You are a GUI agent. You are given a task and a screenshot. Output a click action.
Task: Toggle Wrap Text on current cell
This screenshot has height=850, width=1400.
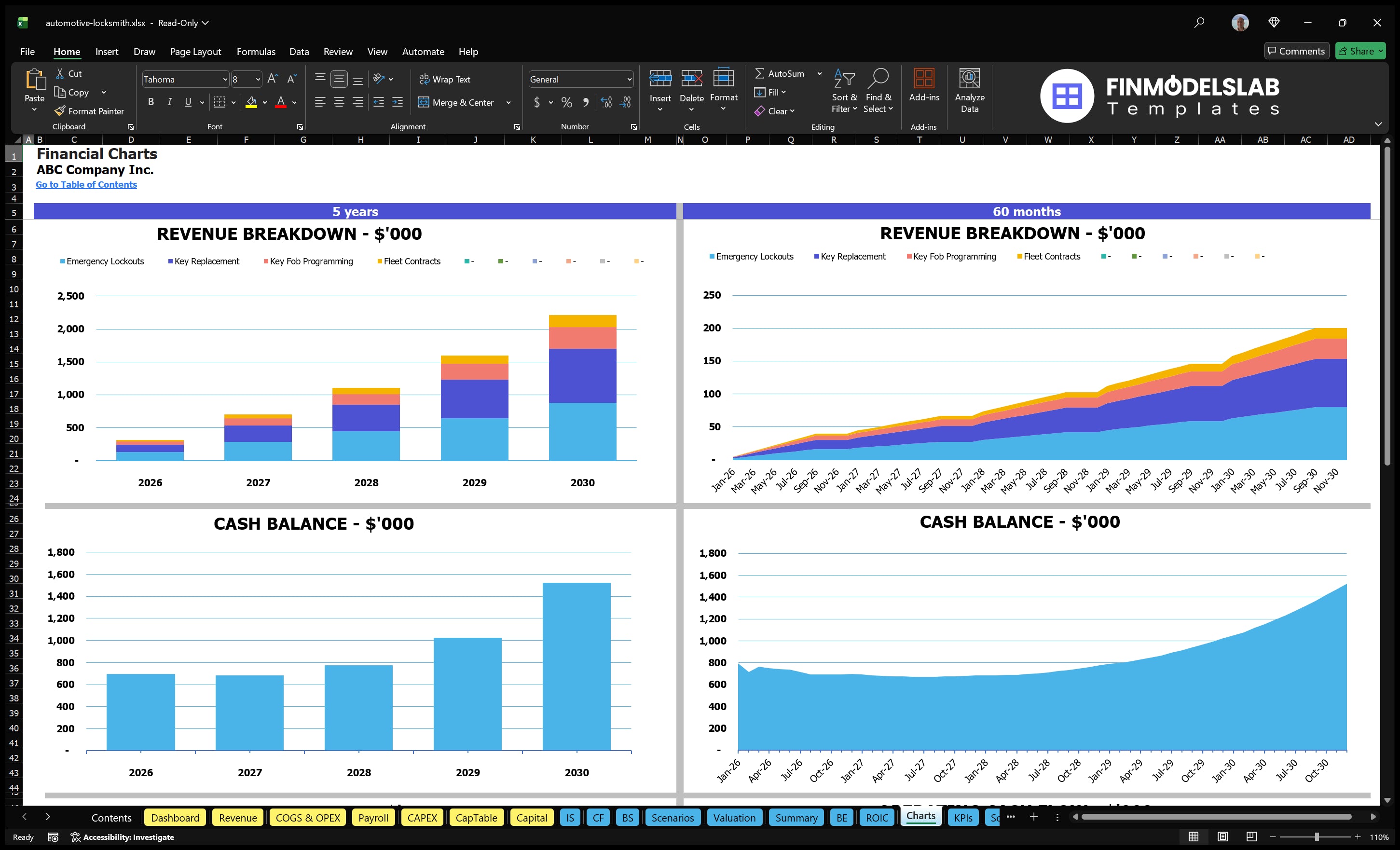click(x=445, y=79)
